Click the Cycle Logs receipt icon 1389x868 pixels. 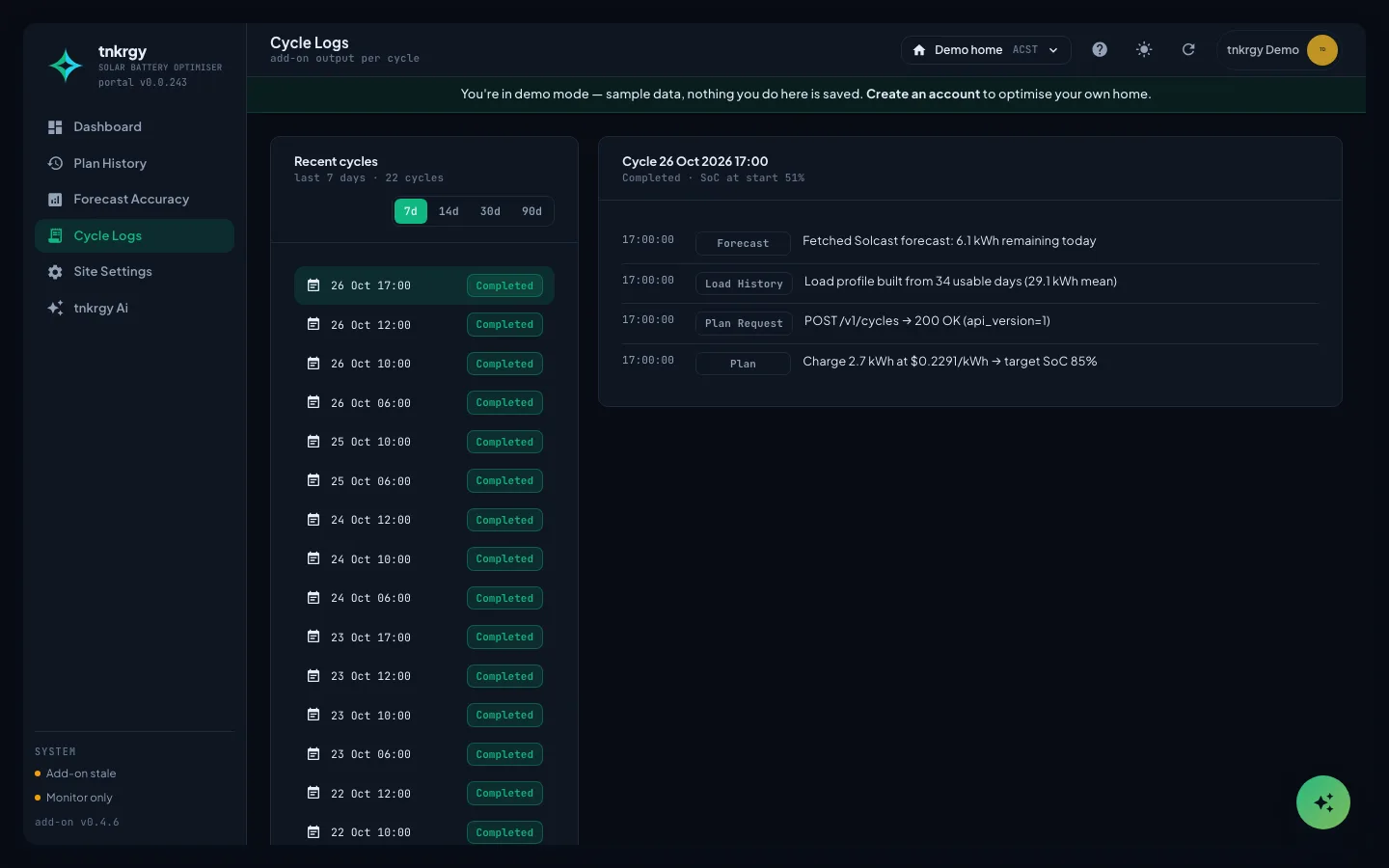tap(55, 235)
